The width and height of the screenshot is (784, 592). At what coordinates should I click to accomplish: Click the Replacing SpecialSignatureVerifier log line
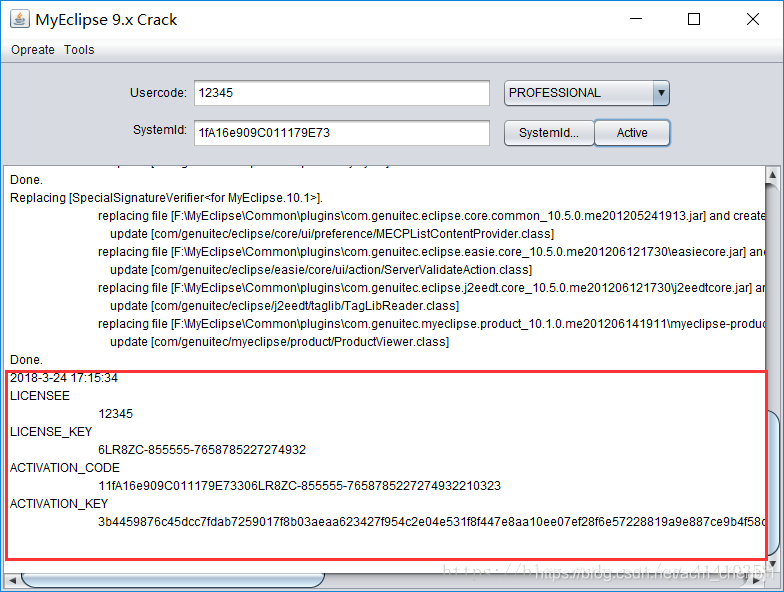click(166, 198)
